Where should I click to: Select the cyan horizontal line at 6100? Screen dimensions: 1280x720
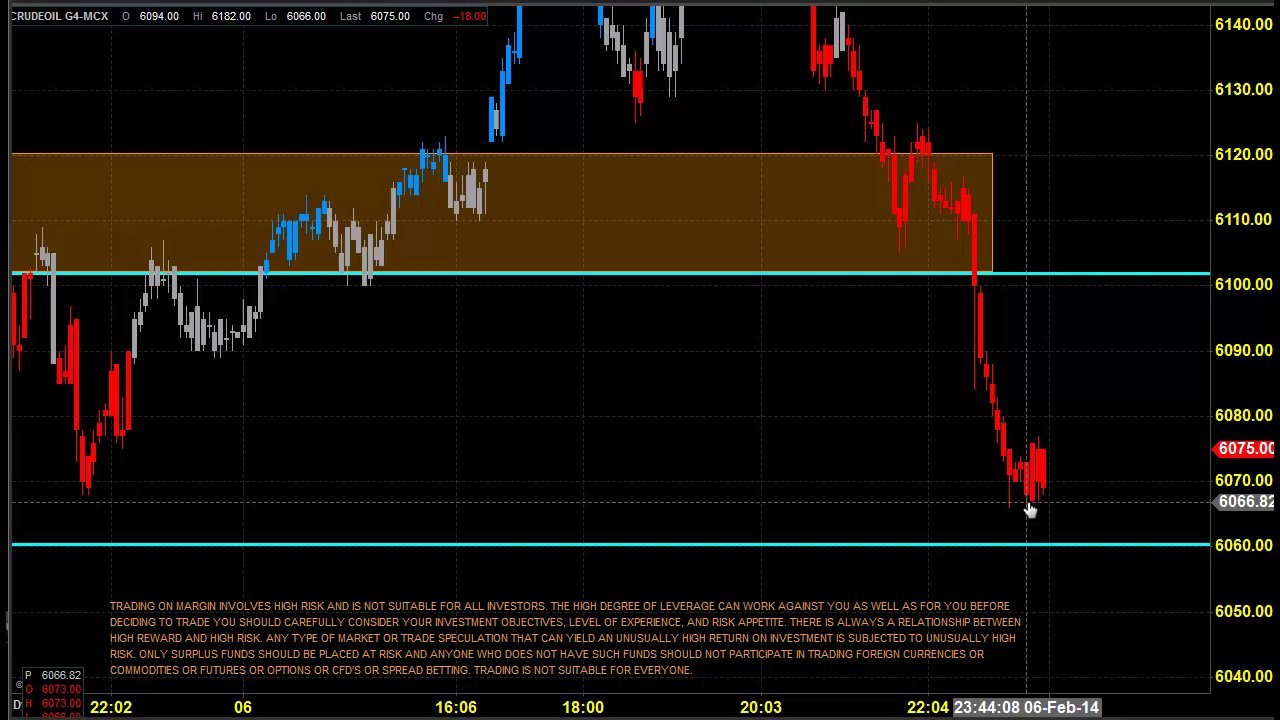[x=610, y=273]
